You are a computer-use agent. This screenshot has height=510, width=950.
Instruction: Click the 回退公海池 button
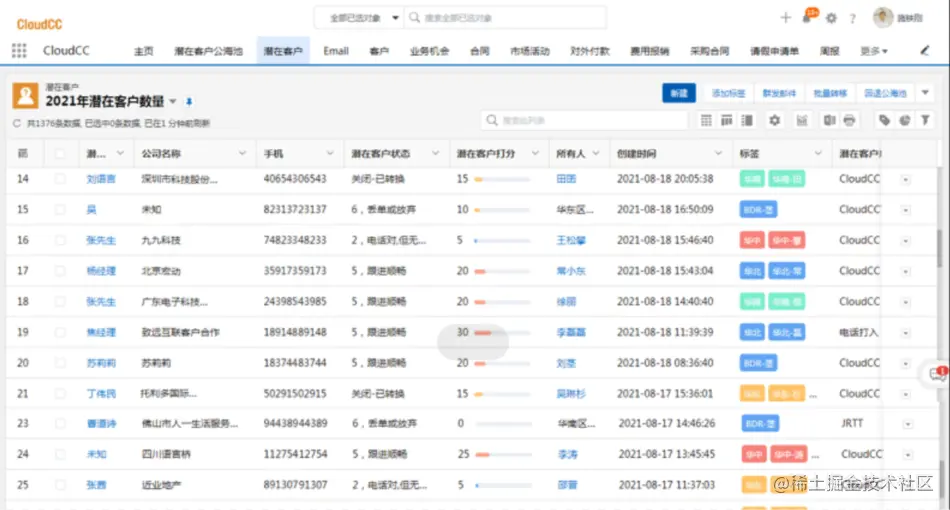885,93
